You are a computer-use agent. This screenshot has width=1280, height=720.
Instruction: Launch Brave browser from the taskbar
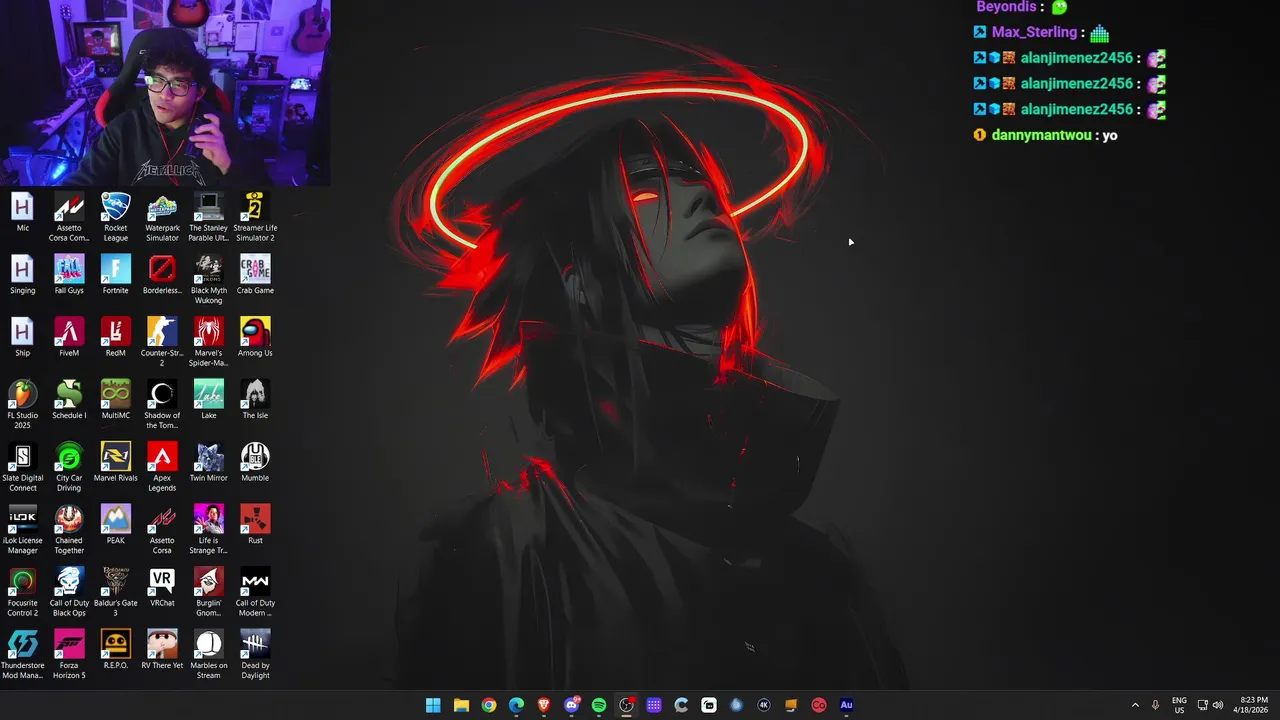(x=544, y=705)
